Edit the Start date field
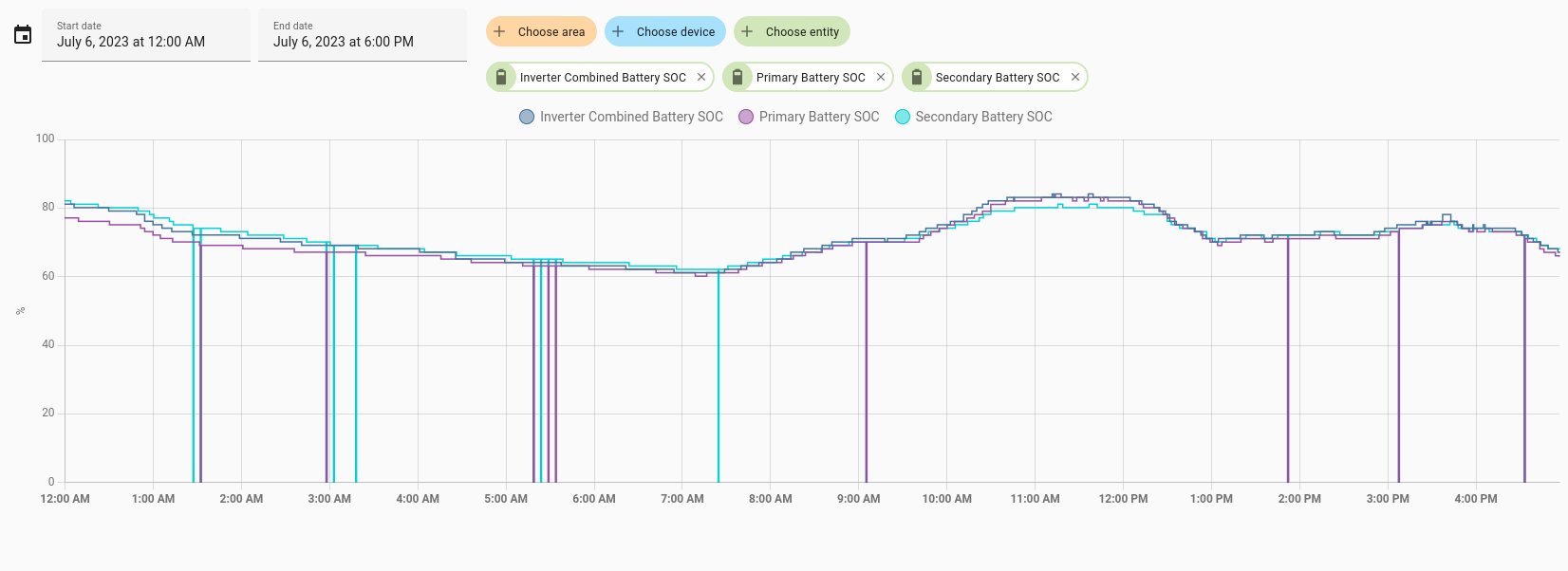This screenshot has width=1568, height=571. (146, 35)
